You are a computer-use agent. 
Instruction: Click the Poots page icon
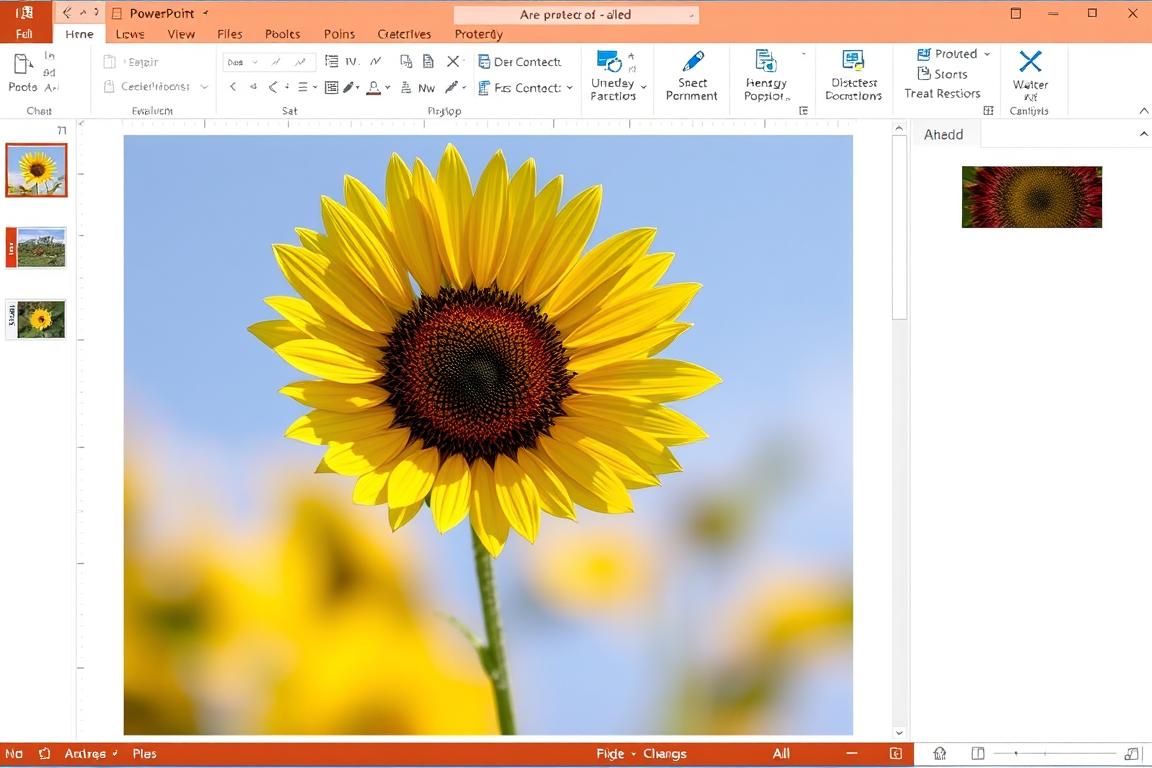[22, 66]
